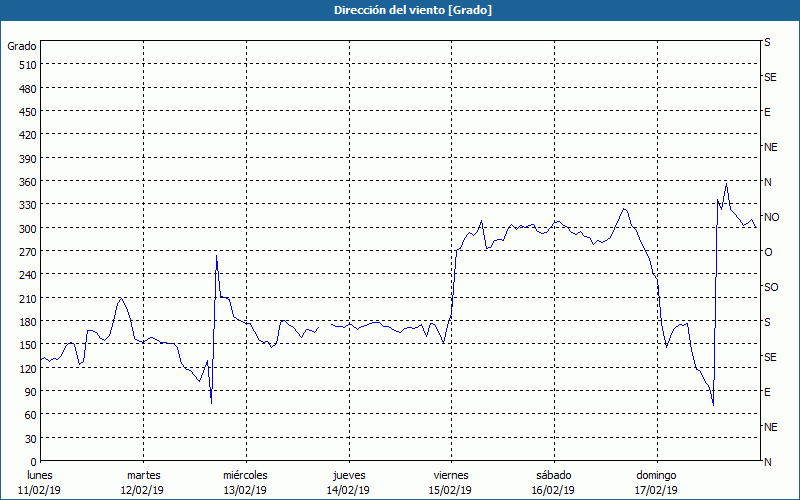Select the 'viernes' day label
The width and height of the screenshot is (800, 500).
(450, 475)
